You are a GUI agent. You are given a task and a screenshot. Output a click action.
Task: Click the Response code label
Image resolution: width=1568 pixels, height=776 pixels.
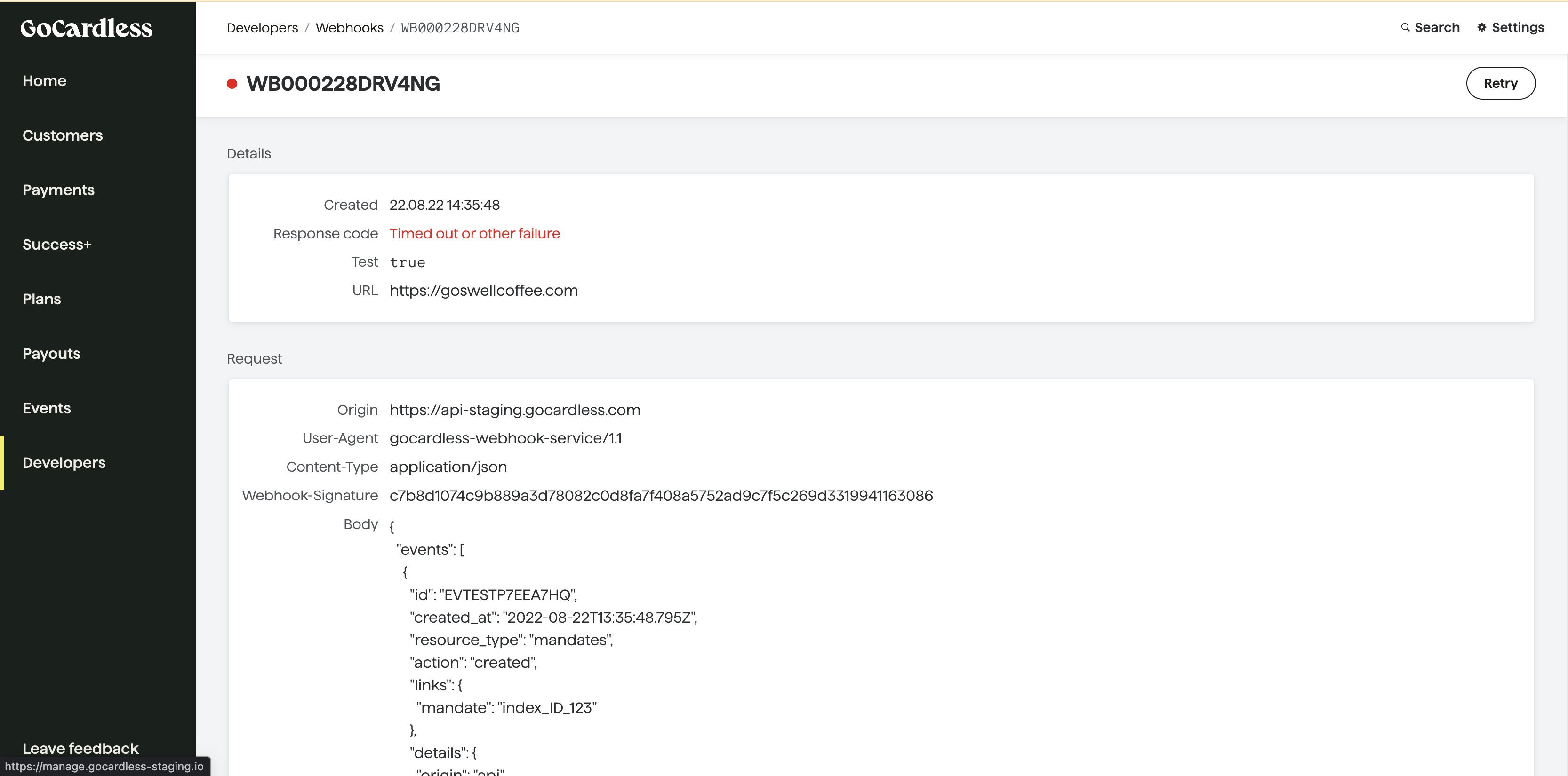(x=326, y=234)
